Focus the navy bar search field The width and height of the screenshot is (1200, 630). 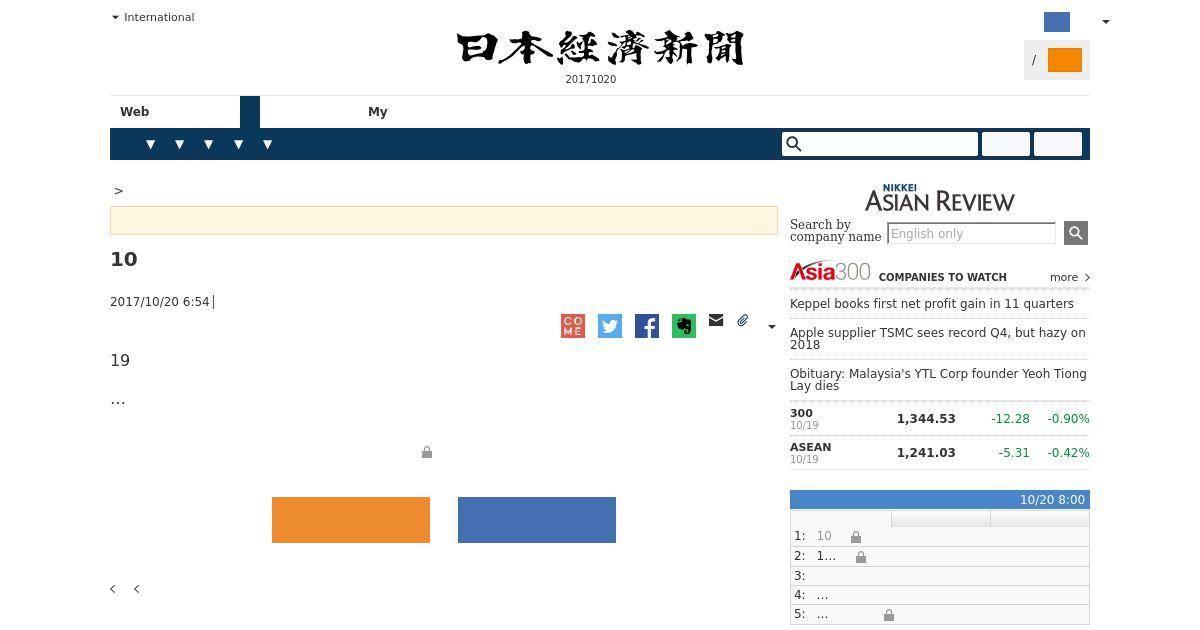(x=880, y=144)
